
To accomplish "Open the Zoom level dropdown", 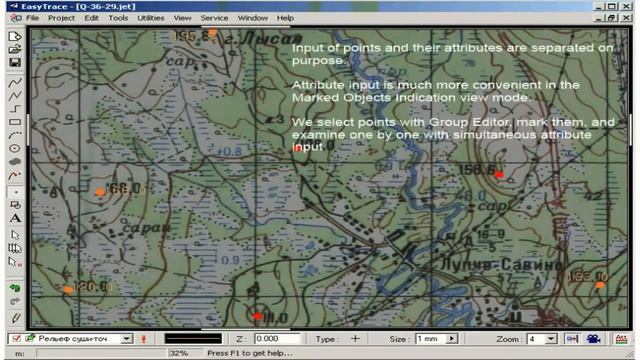I will point(551,339).
